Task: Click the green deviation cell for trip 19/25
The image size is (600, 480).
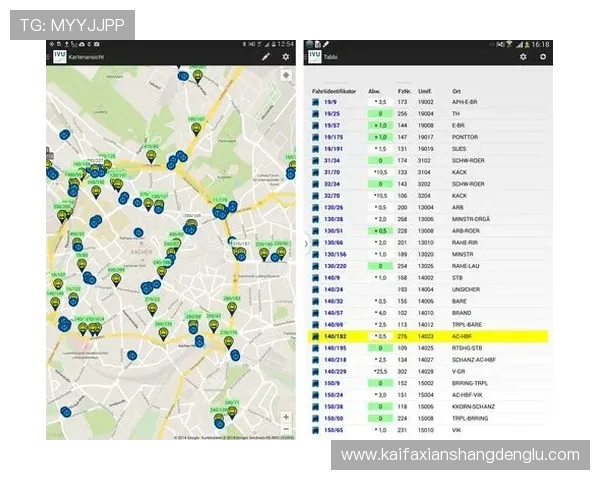Action: [x=379, y=114]
